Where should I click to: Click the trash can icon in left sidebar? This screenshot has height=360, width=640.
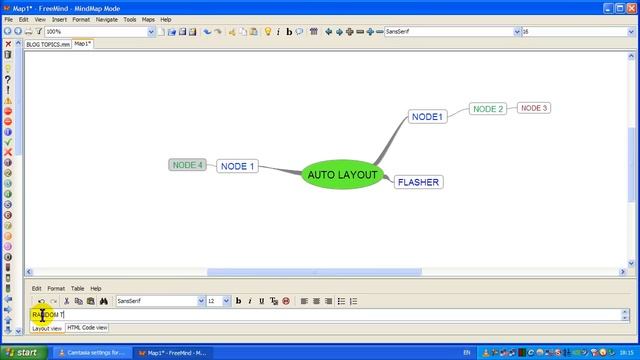(x=8, y=55)
